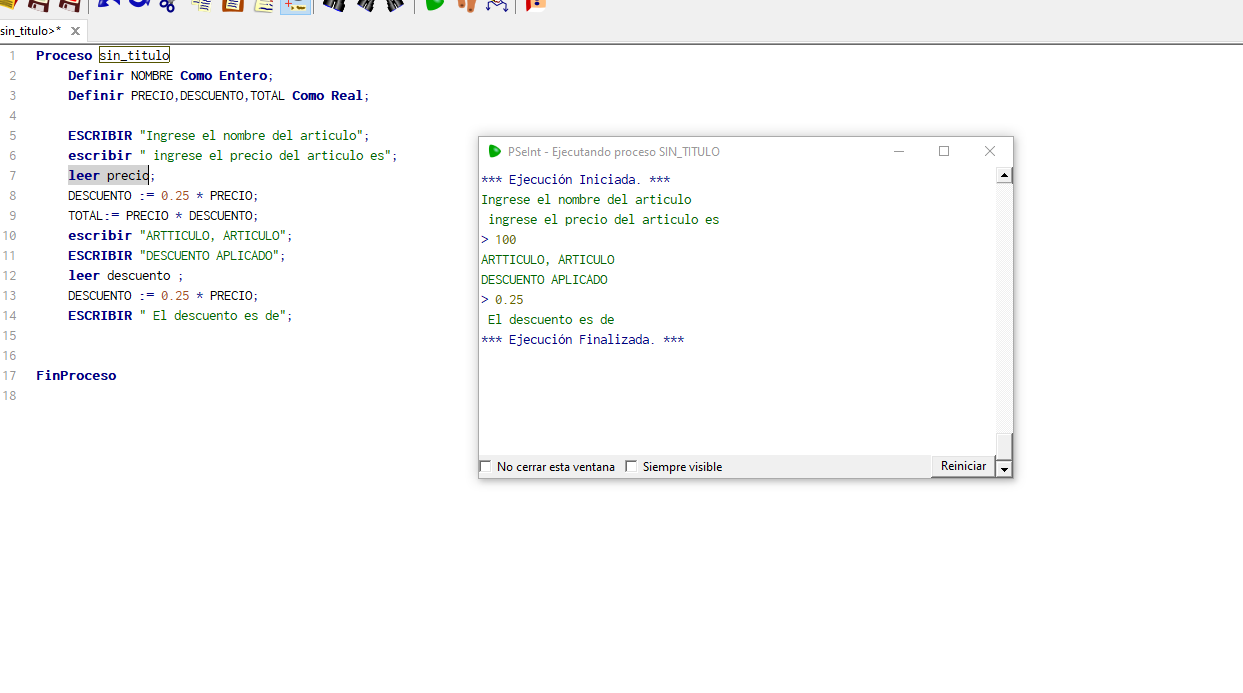Click input value '> 100' in output
This screenshot has width=1243, height=693.
(499, 240)
